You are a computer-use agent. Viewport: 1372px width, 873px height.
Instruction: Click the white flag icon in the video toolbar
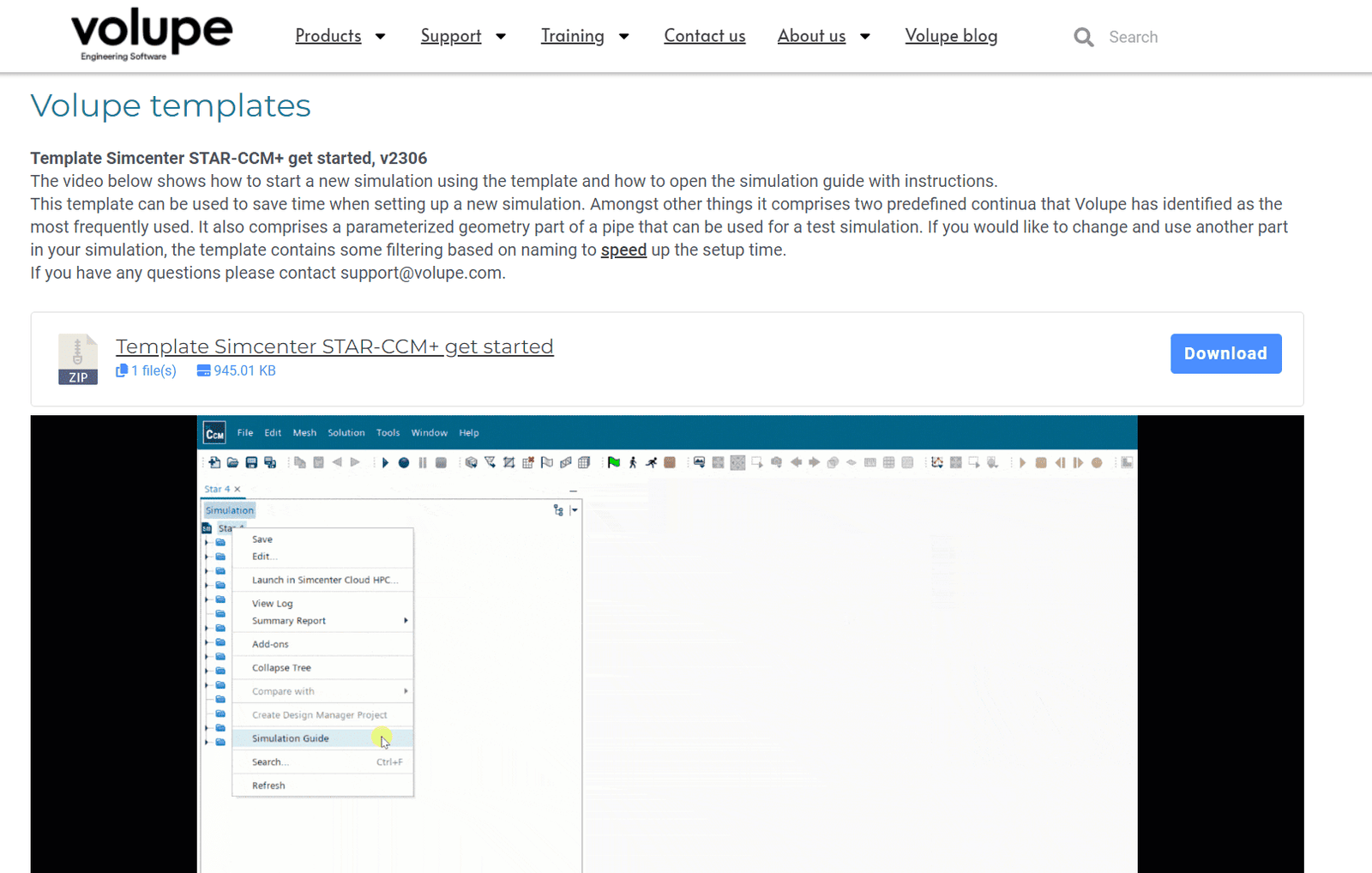tap(547, 462)
